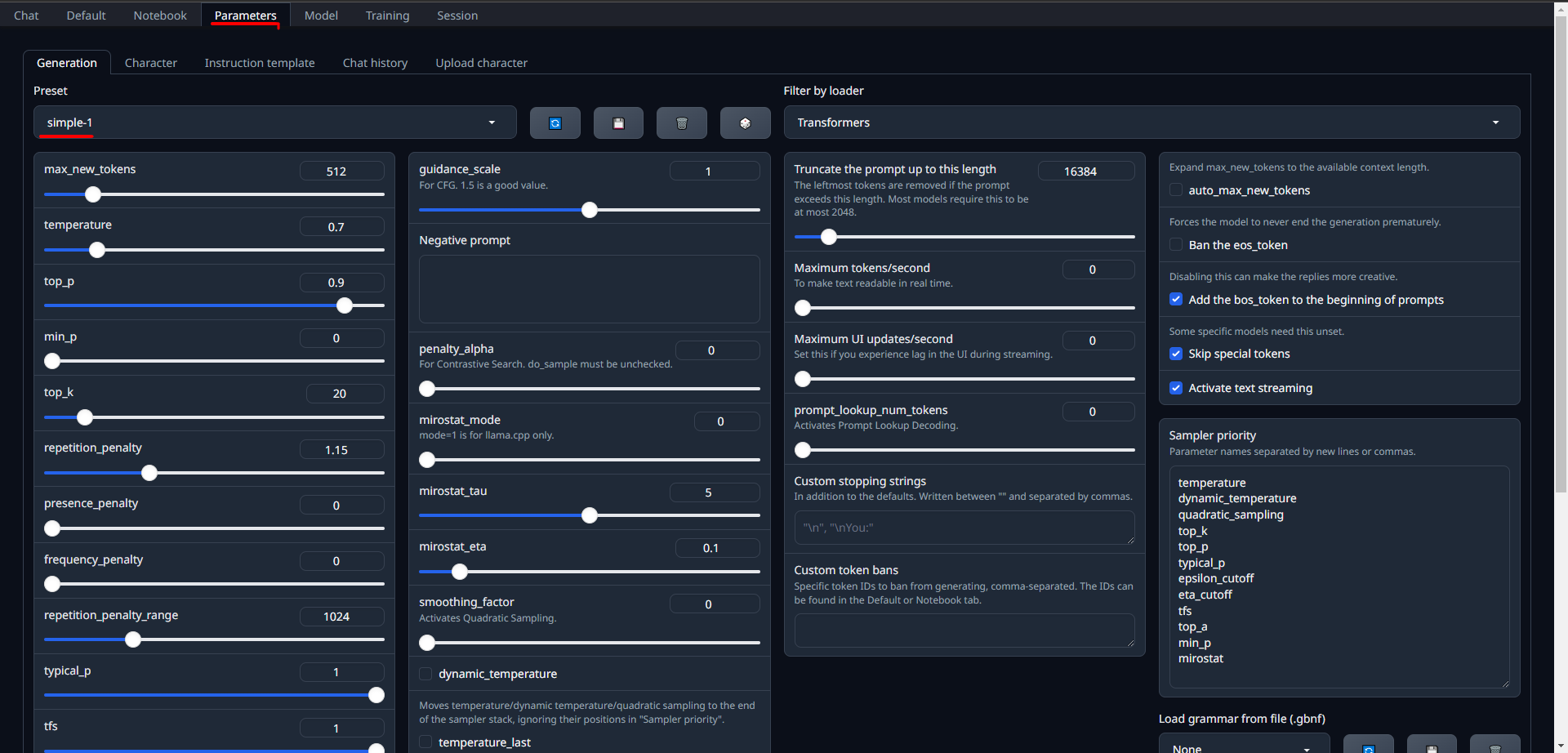This screenshot has height=753, width=1568.
Task: Click the Custom stopping strings field
Action: coord(964,528)
